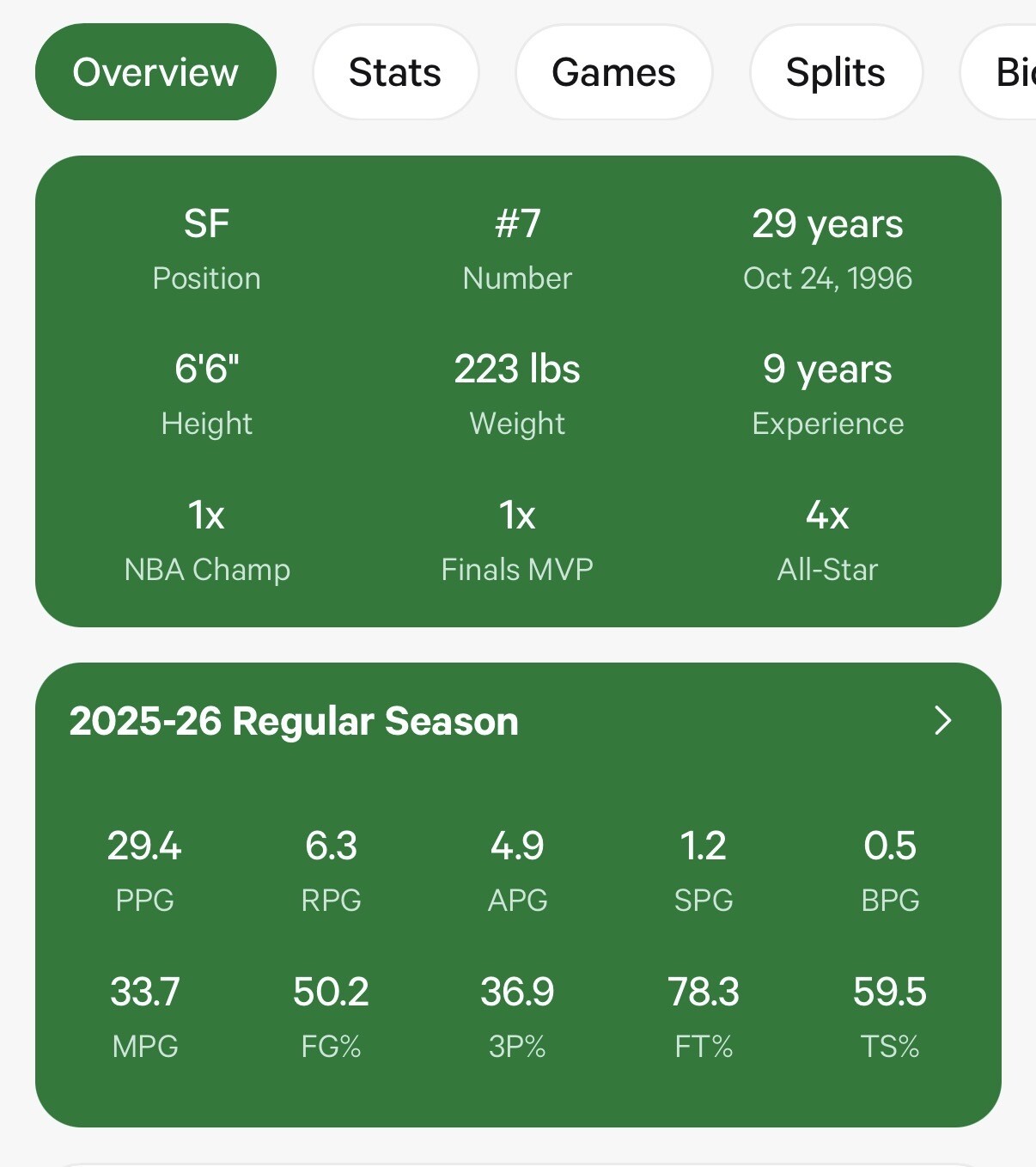Open the 2025-26 Regular Season chevron arrow

click(942, 720)
